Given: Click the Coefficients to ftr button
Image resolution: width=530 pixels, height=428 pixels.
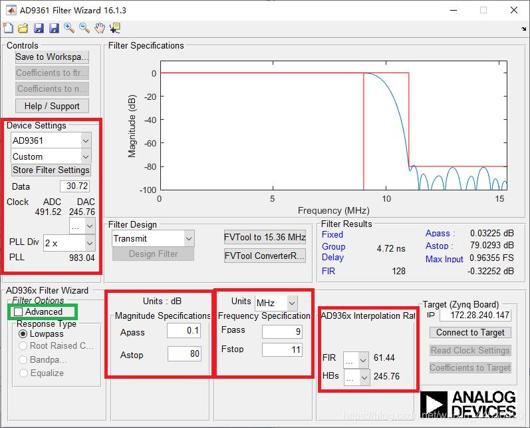Looking at the screenshot, I should 52,73.
